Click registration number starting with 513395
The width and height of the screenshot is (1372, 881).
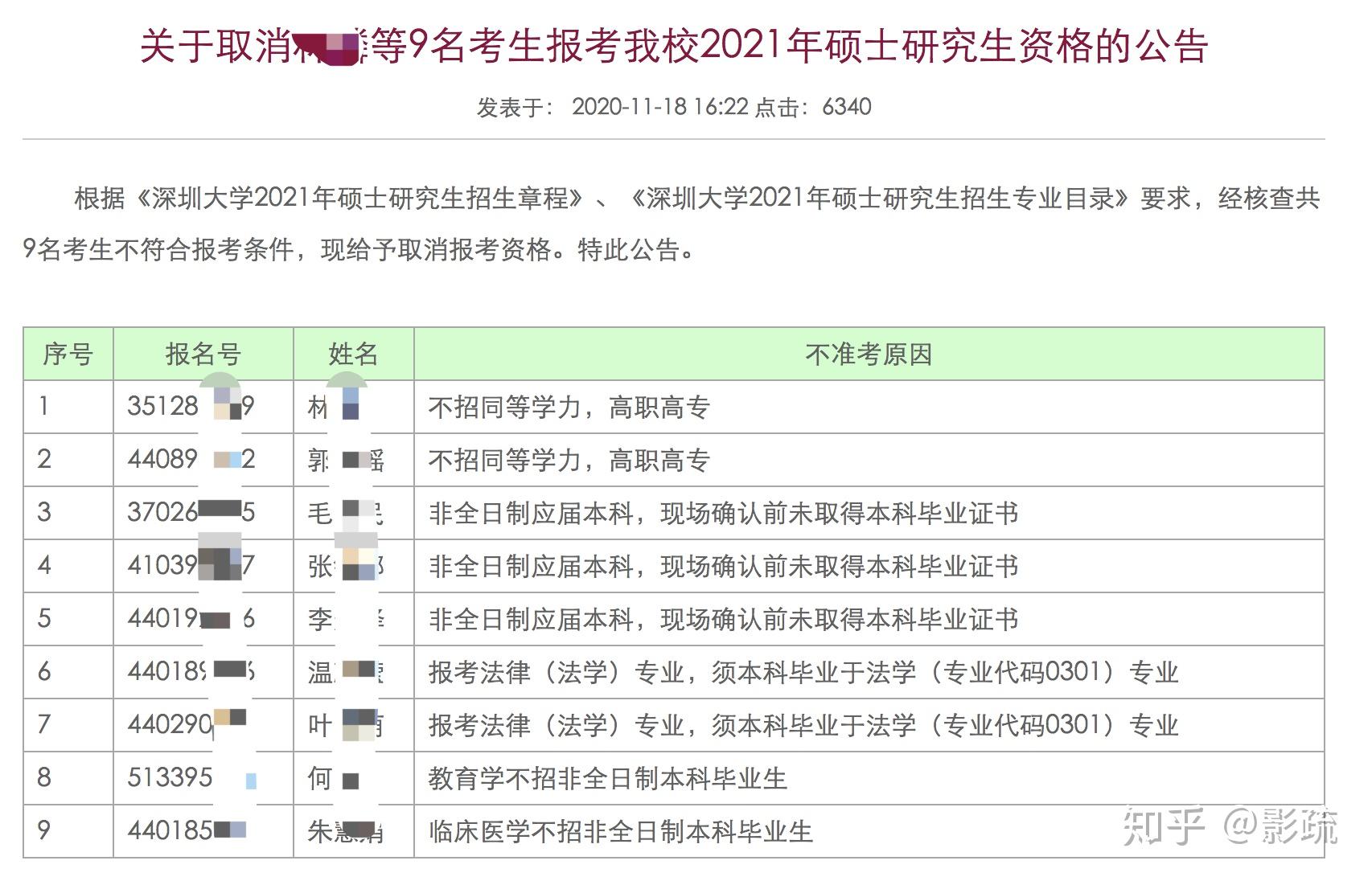coord(191,777)
